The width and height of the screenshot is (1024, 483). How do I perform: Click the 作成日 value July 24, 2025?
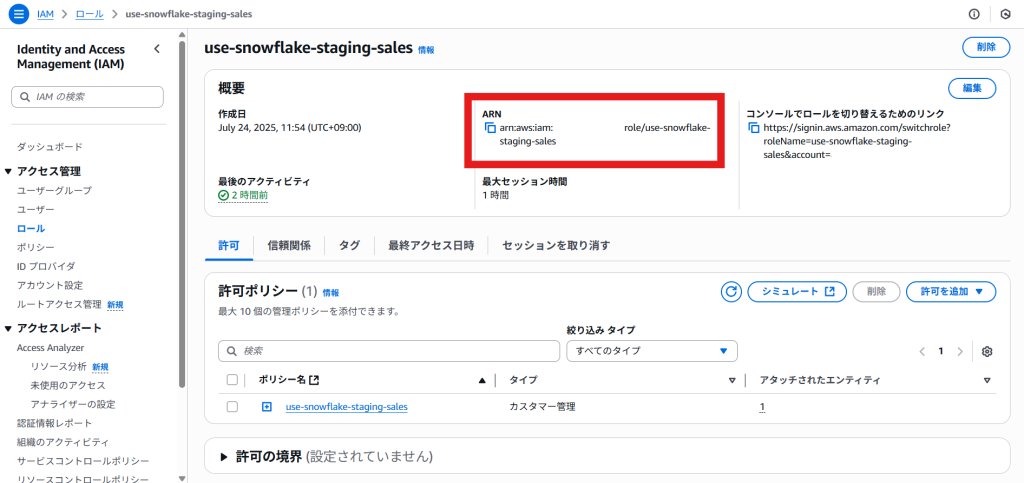[289, 127]
